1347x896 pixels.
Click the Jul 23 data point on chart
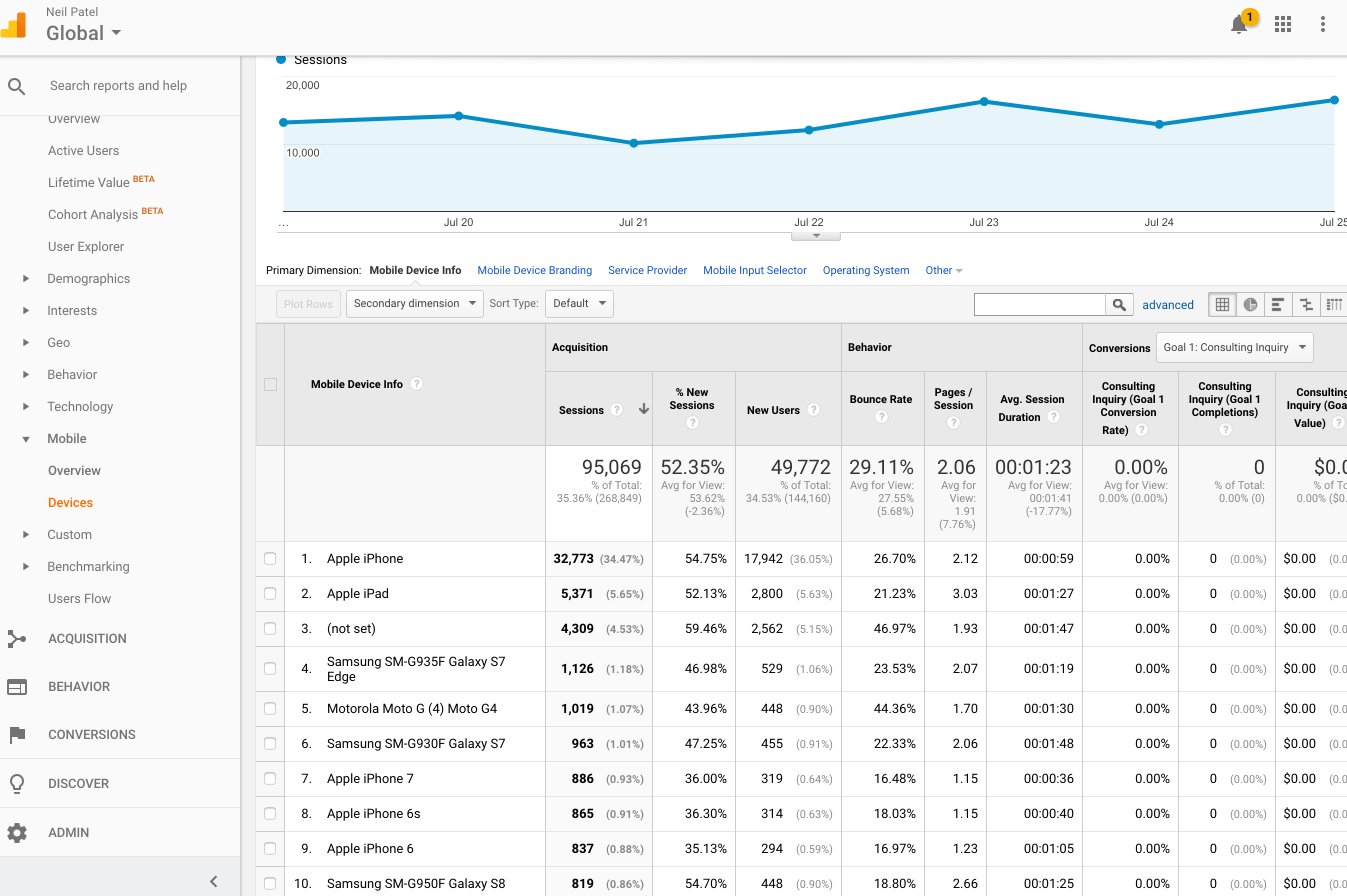pyautogui.click(x=984, y=102)
